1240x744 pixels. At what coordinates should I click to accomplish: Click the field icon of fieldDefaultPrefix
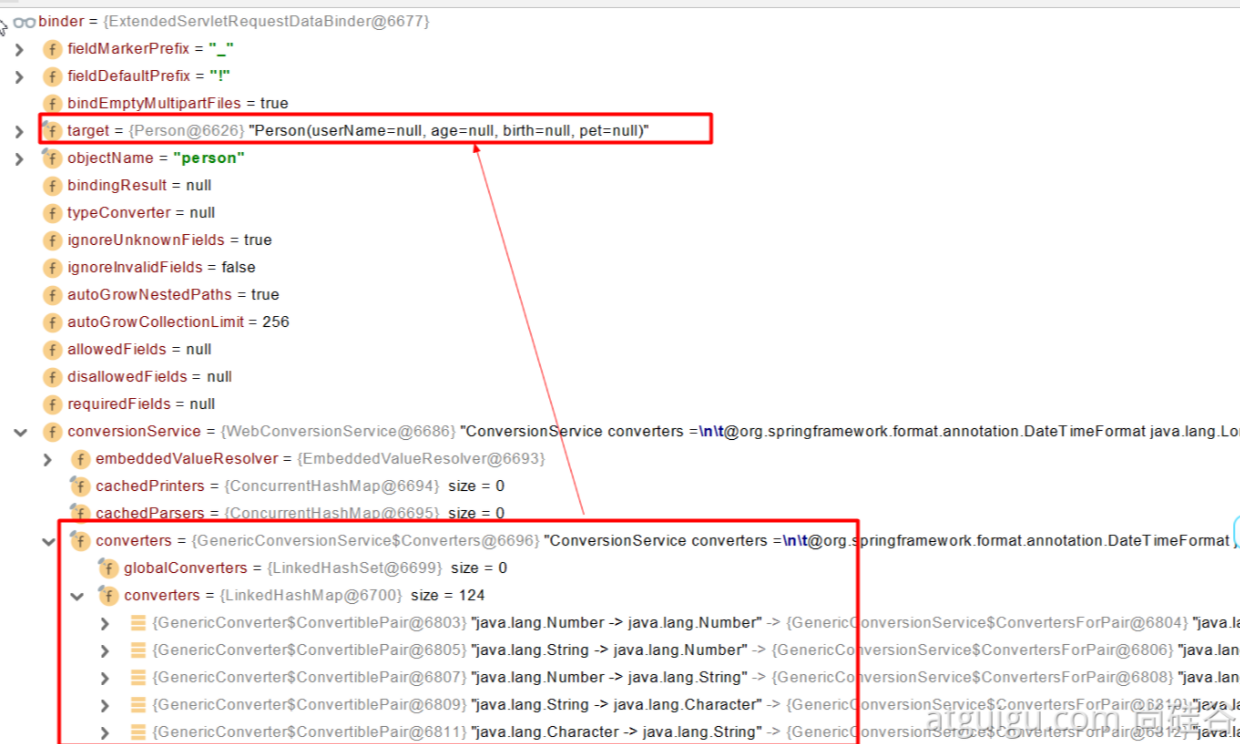[x=52, y=76]
